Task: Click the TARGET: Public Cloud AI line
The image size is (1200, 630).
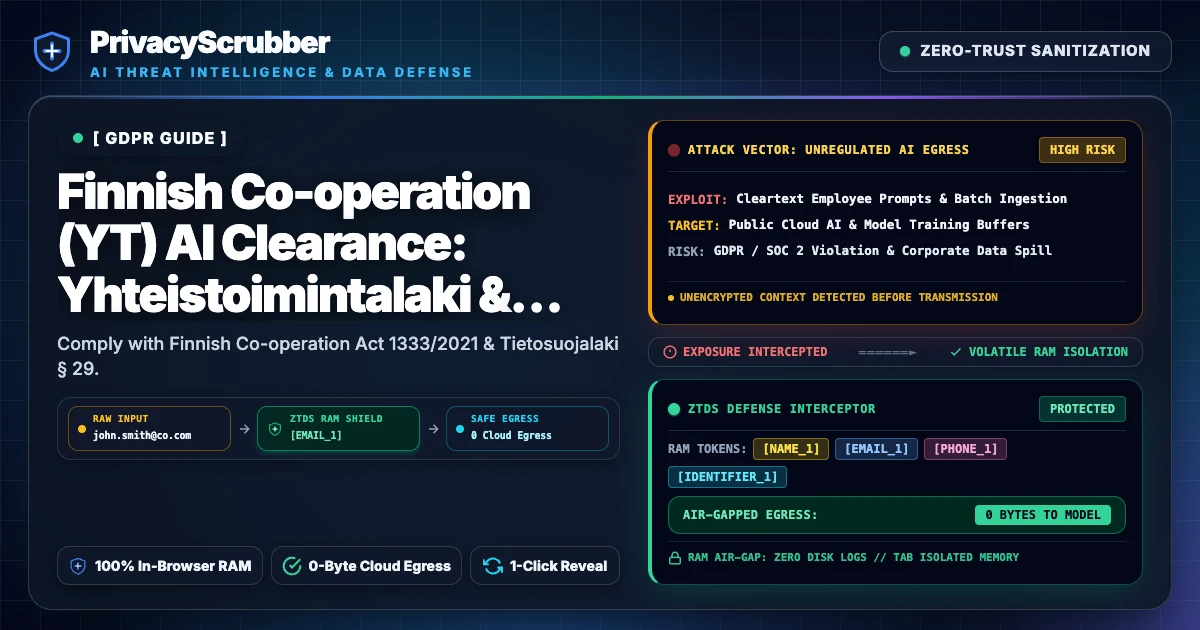Action: point(849,224)
